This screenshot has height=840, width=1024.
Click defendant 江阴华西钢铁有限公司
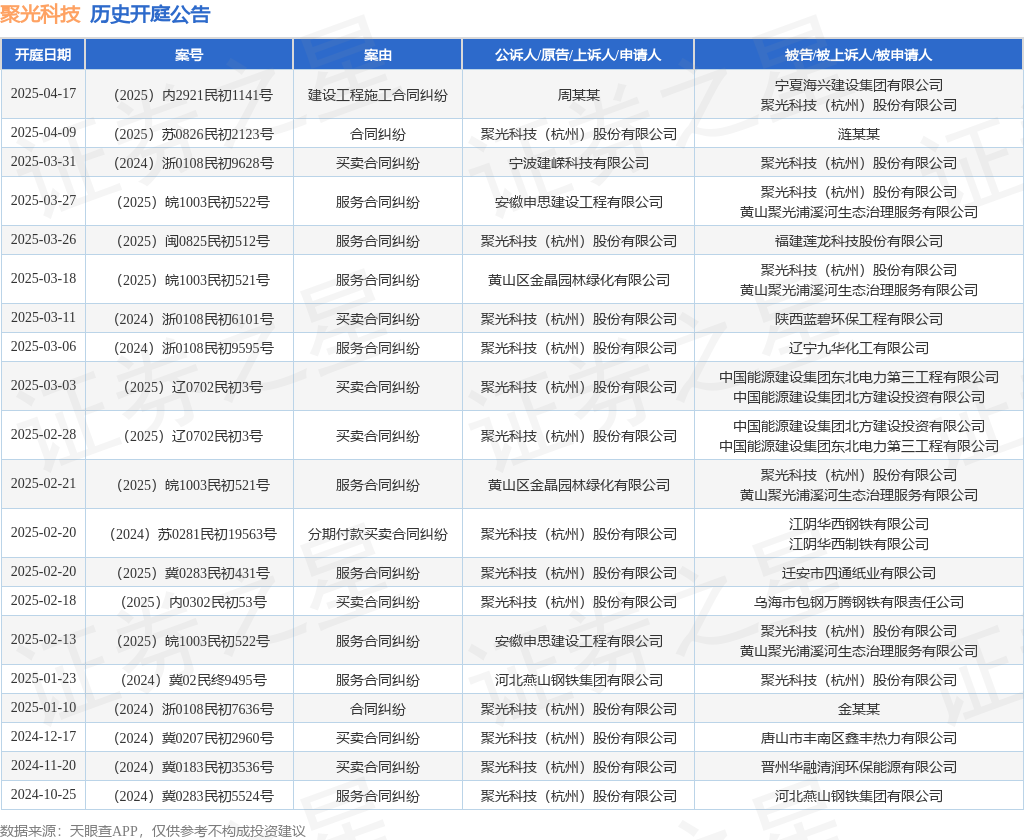[858, 525]
